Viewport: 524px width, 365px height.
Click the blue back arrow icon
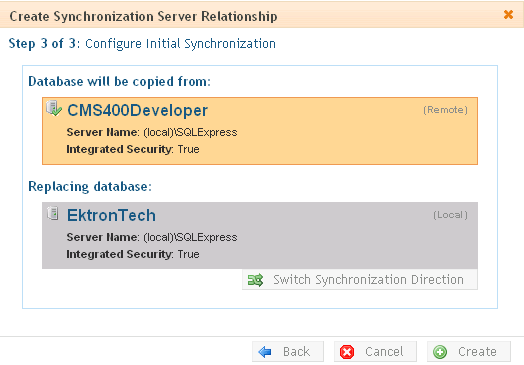point(265,352)
